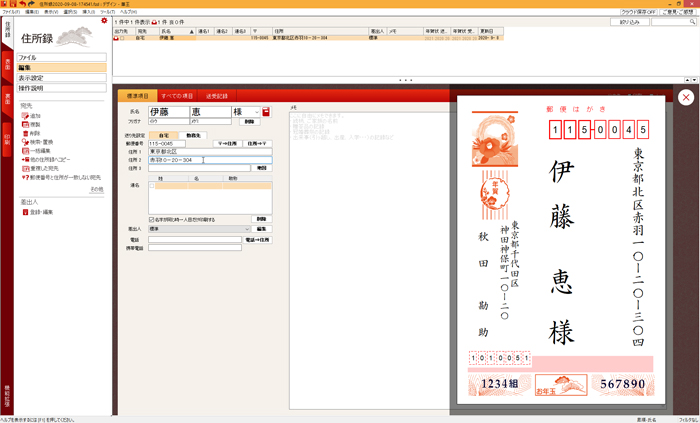The height and width of the screenshot is (423, 700).
Task: Open the ファイル(F) menu in menu bar
Action: pyautogui.click(x=11, y=11)
